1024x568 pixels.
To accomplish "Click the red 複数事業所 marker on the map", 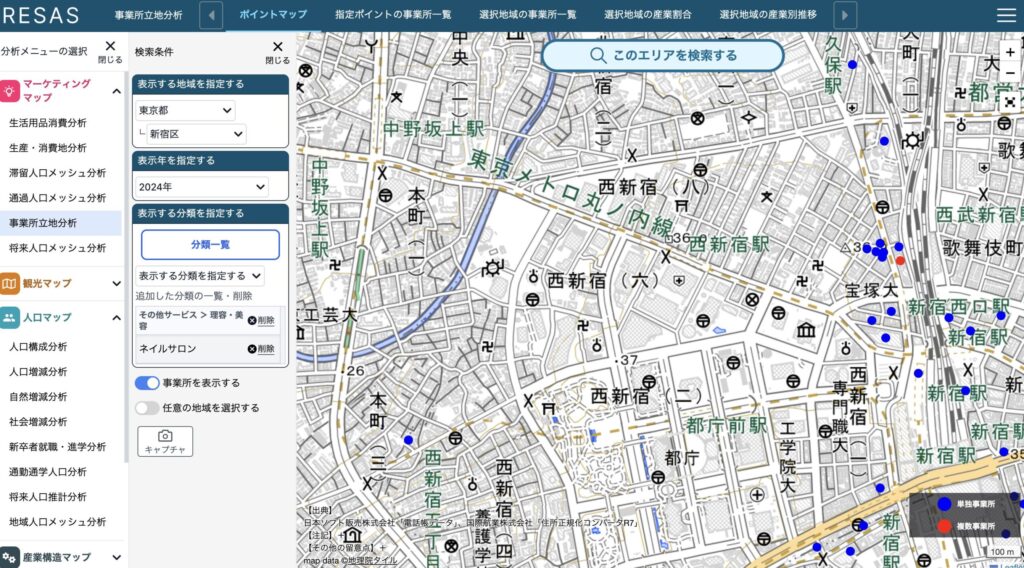I will point(900,260).
